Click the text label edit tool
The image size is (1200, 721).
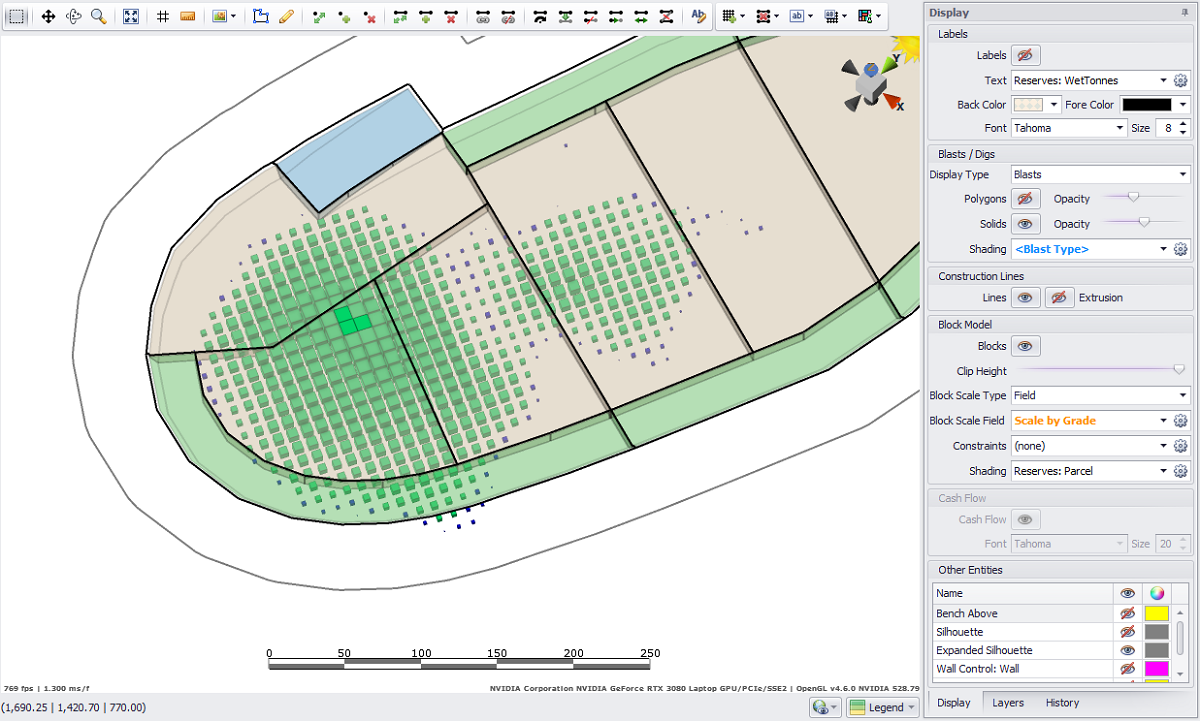(x=698, y=17)
